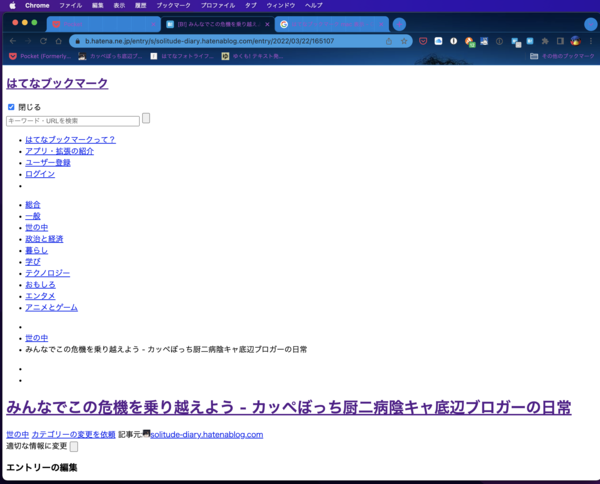Open その他のブックマーク folder
This screenshot has height=484, width=600.
[x=562, y=56]
